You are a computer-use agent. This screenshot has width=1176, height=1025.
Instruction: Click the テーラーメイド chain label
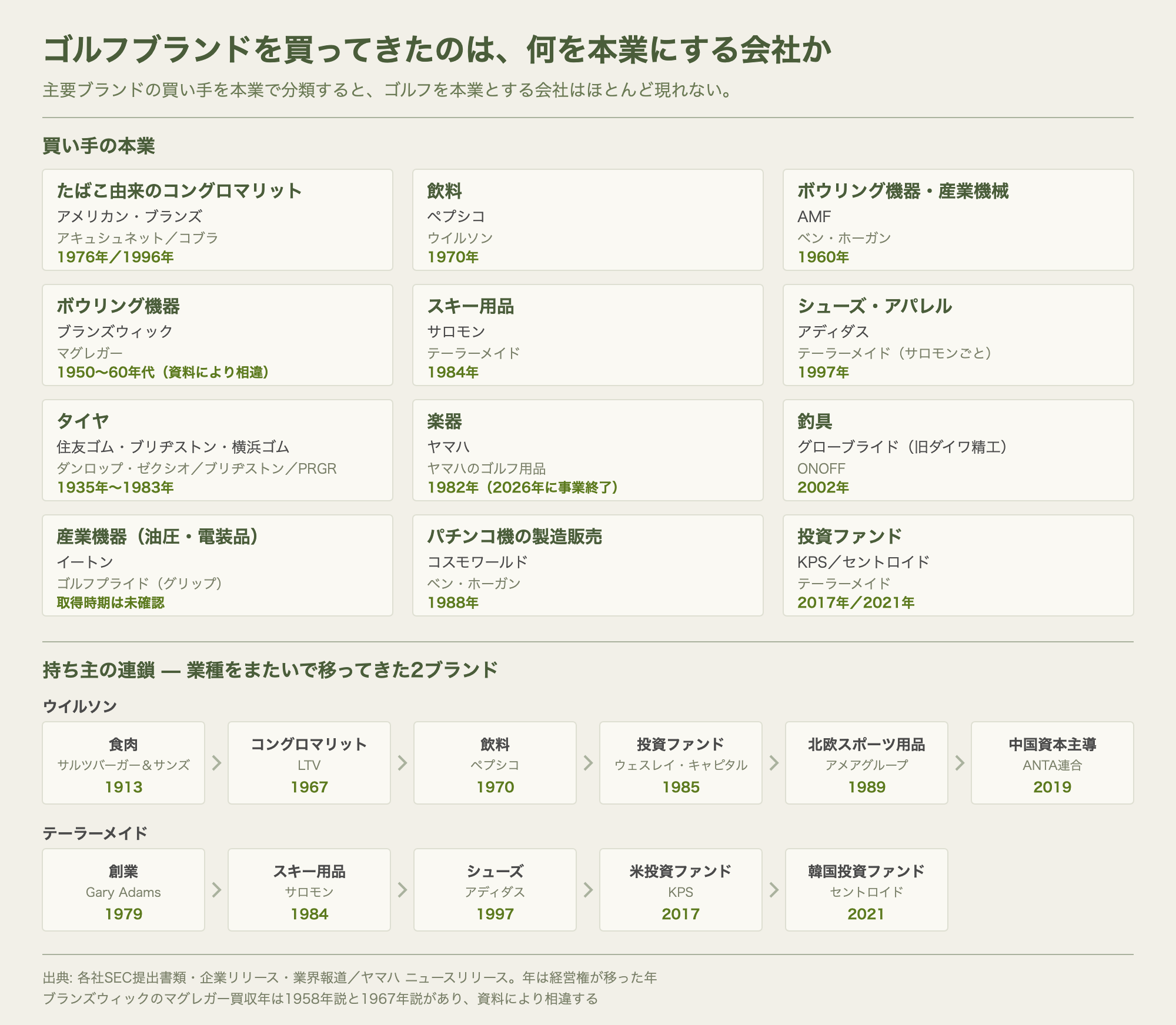[95, 833]
